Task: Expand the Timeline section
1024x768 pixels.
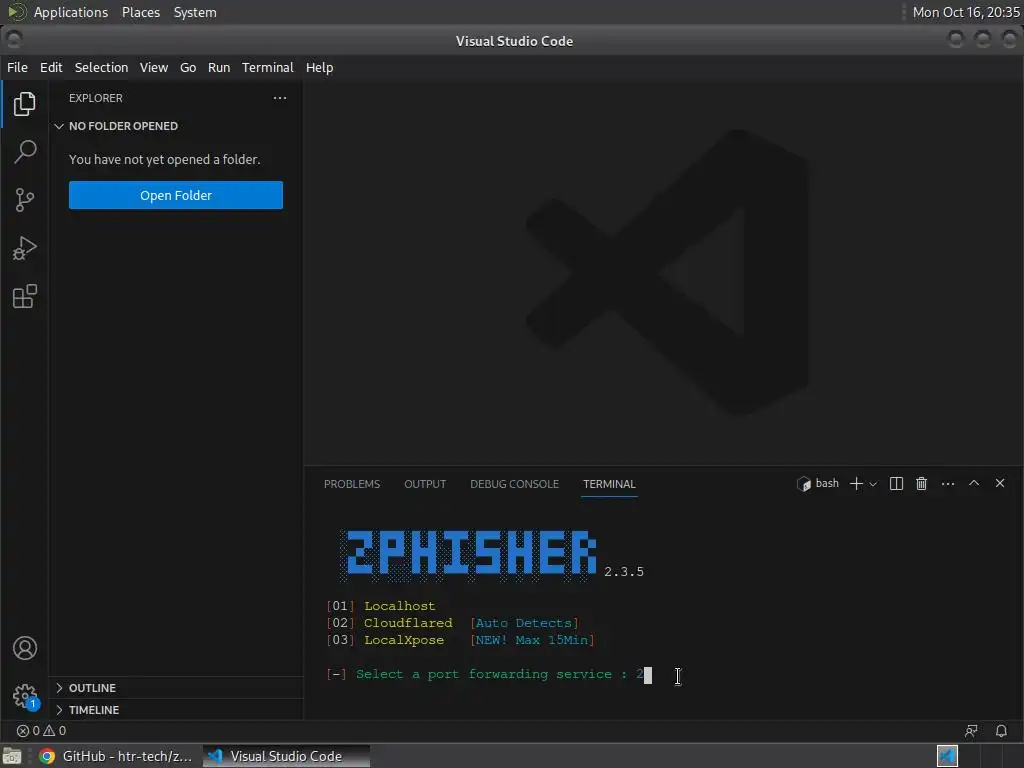Action: click(175, 710)
